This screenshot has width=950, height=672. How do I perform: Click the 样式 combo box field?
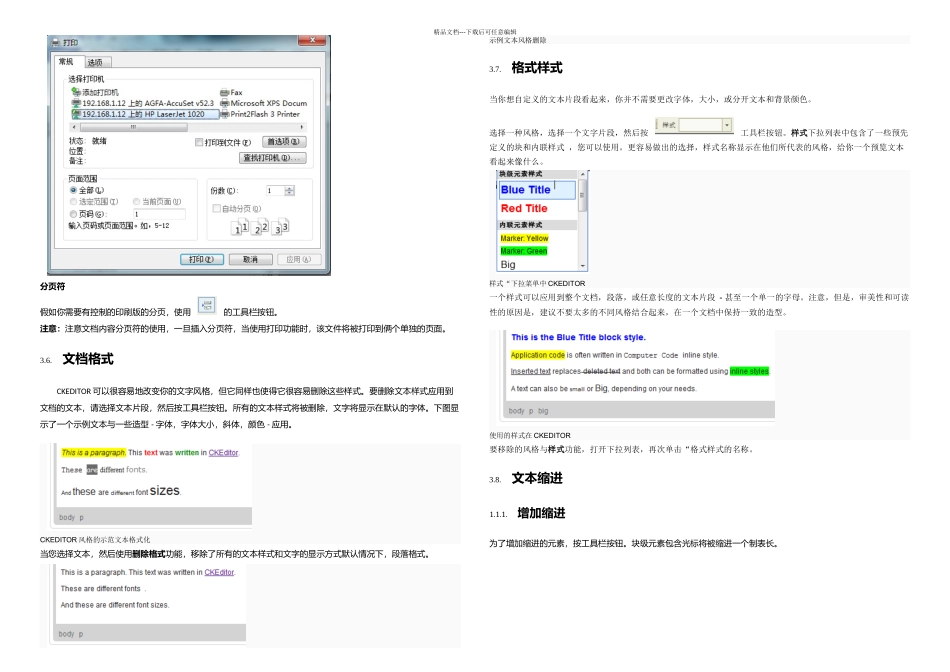coord(700,125)
